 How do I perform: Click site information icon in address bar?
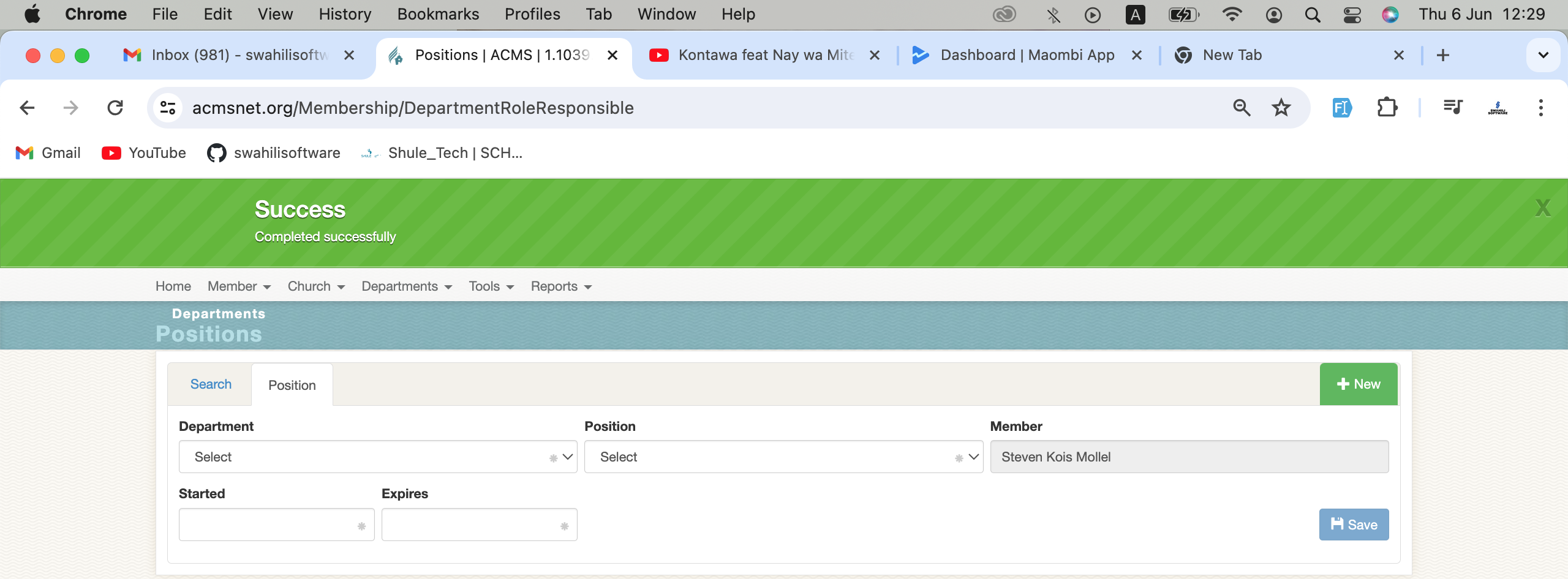click(168, 108)
